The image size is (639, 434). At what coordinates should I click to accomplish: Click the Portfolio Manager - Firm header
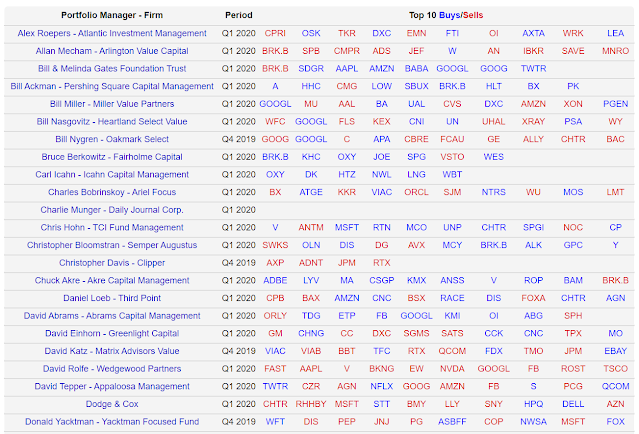coord(112,15)
